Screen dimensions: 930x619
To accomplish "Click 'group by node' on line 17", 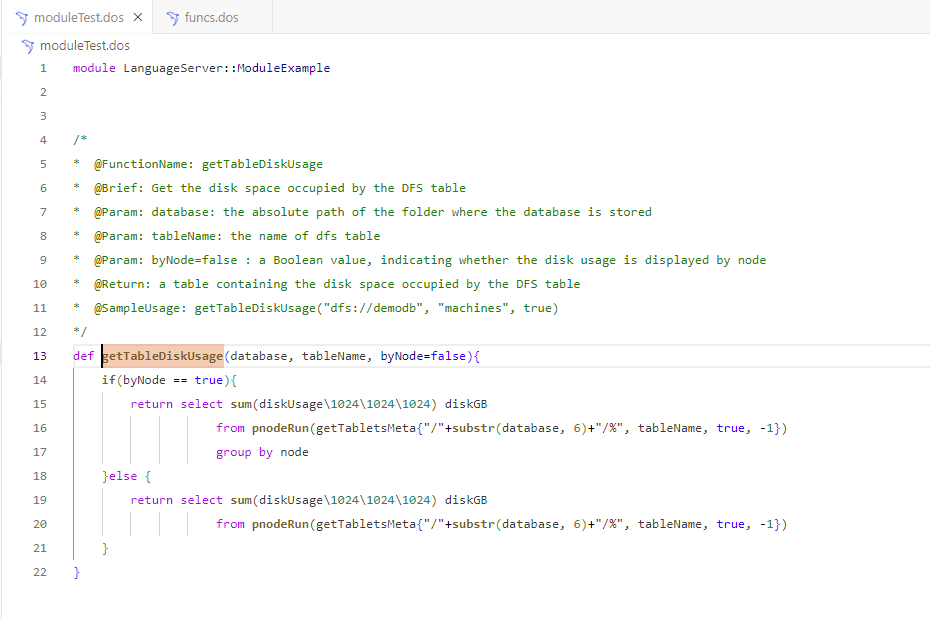I will pyautogui.click(x=262, y=452).
